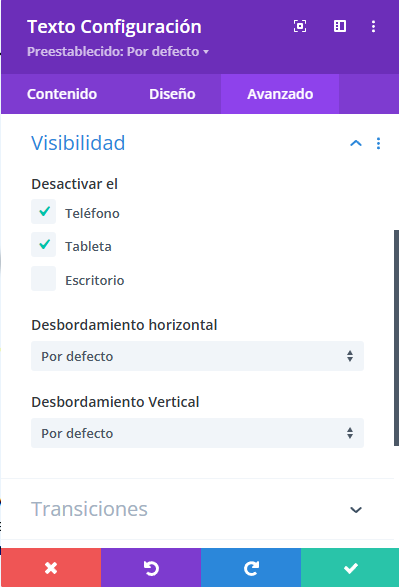Expand the Transiciones section

197,509
